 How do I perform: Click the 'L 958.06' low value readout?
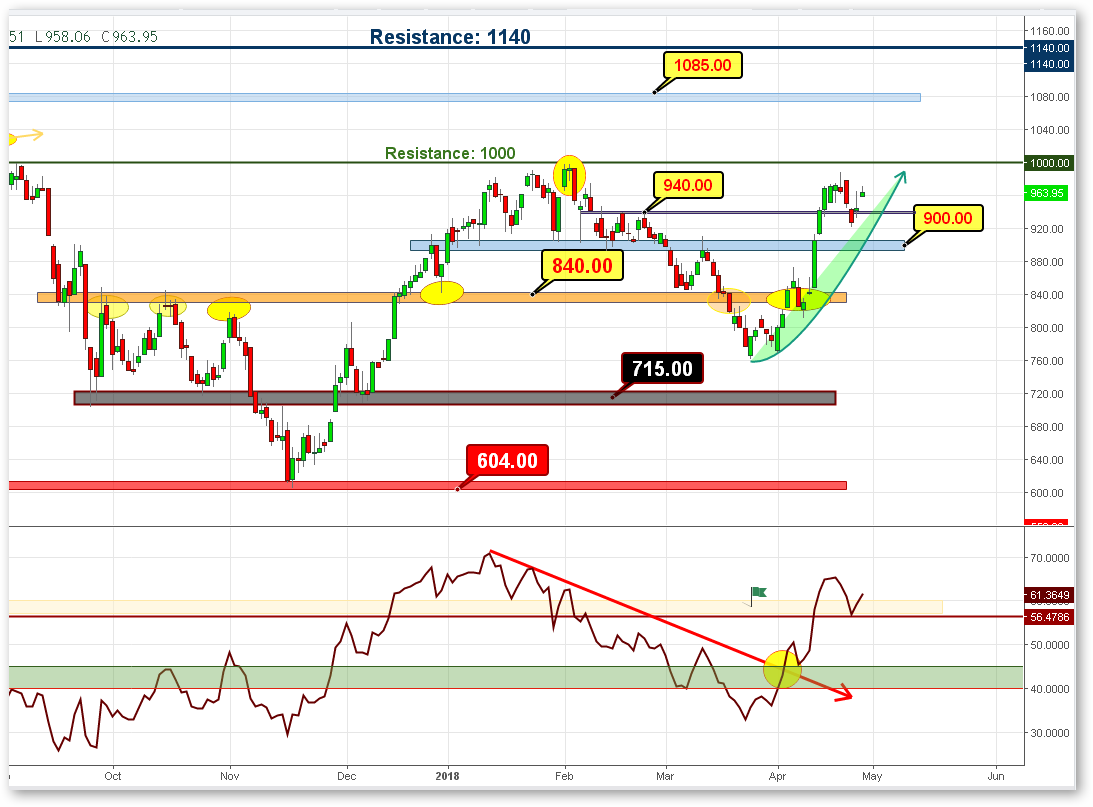click(x=63, y=37)
